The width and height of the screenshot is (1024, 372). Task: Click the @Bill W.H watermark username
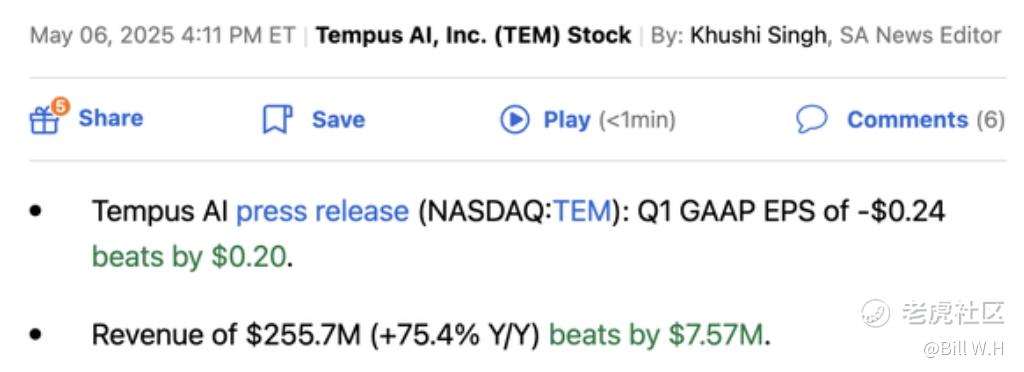(963, 350)
